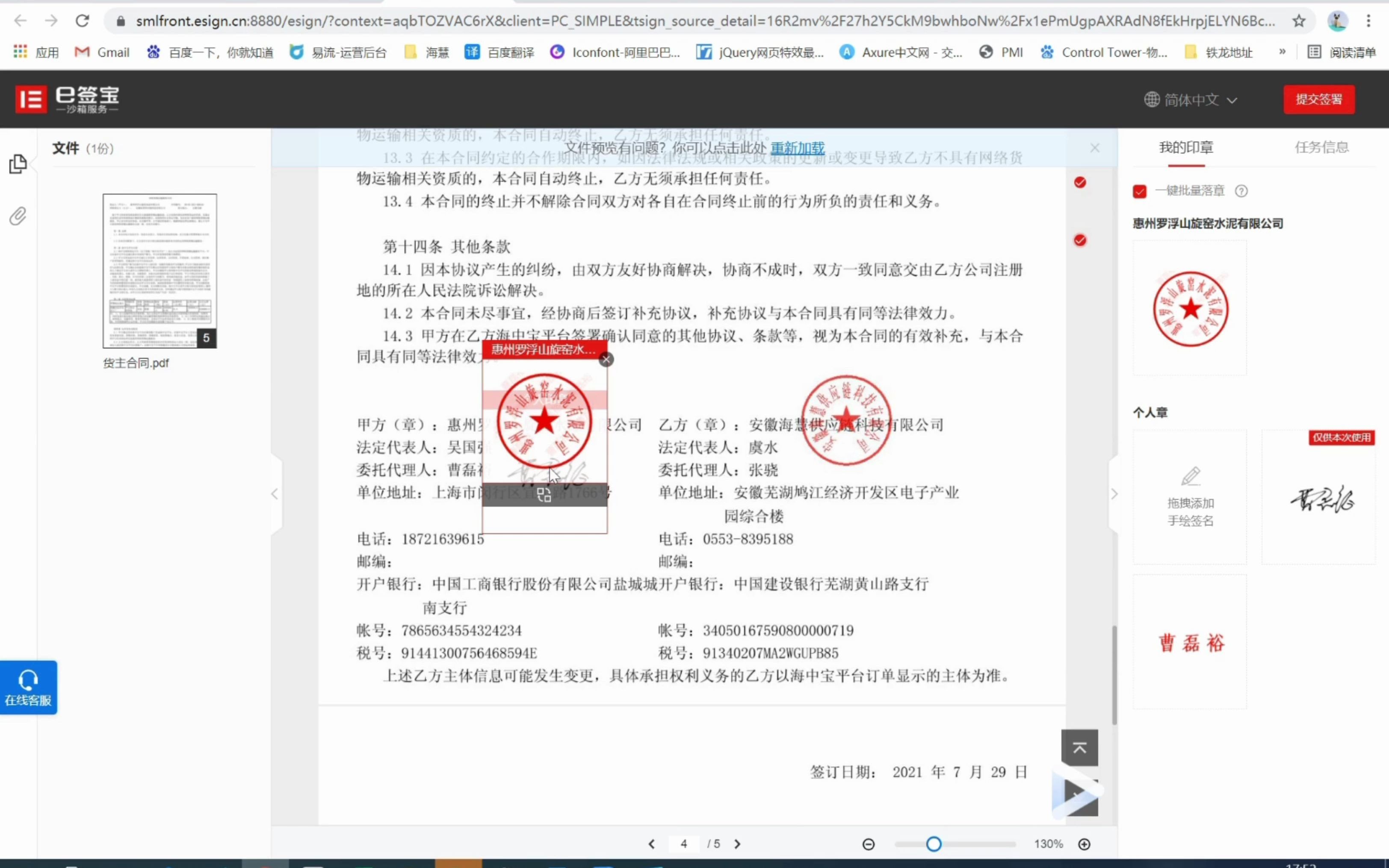
Task: Open the Chrome three-dot menu
Action: coord(1369,21)
